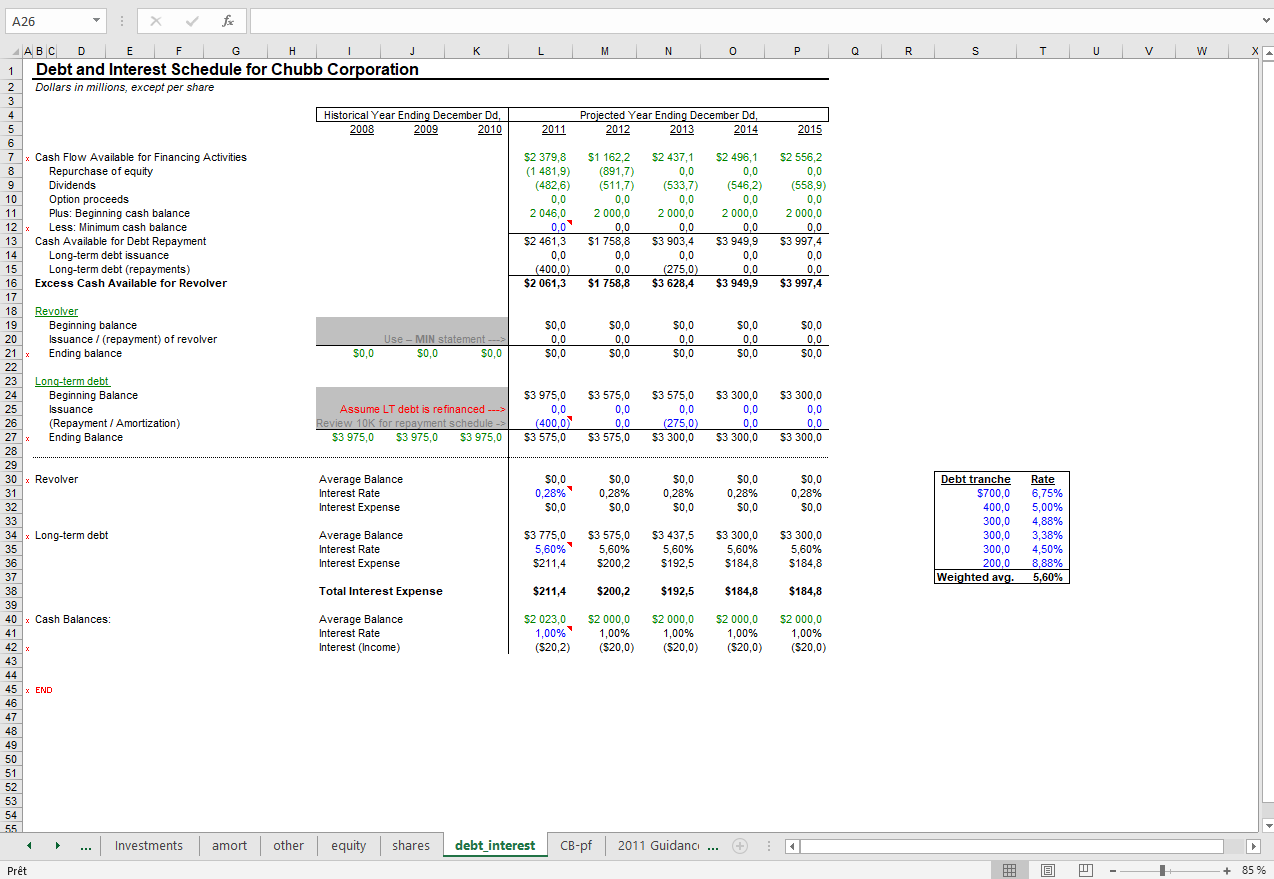This screenshot has height=879, width=1274.
Task: Open the amort sheet tab
Action: [229, 846]
